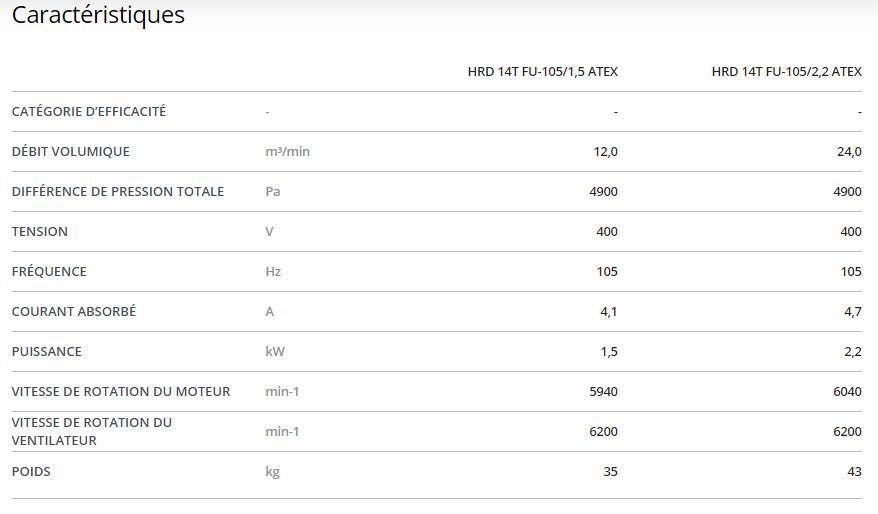The width and height of the screenshot is (878, 514).
Task: Click the Catégorie d'efficacité row label
Action: coord(89,112)
